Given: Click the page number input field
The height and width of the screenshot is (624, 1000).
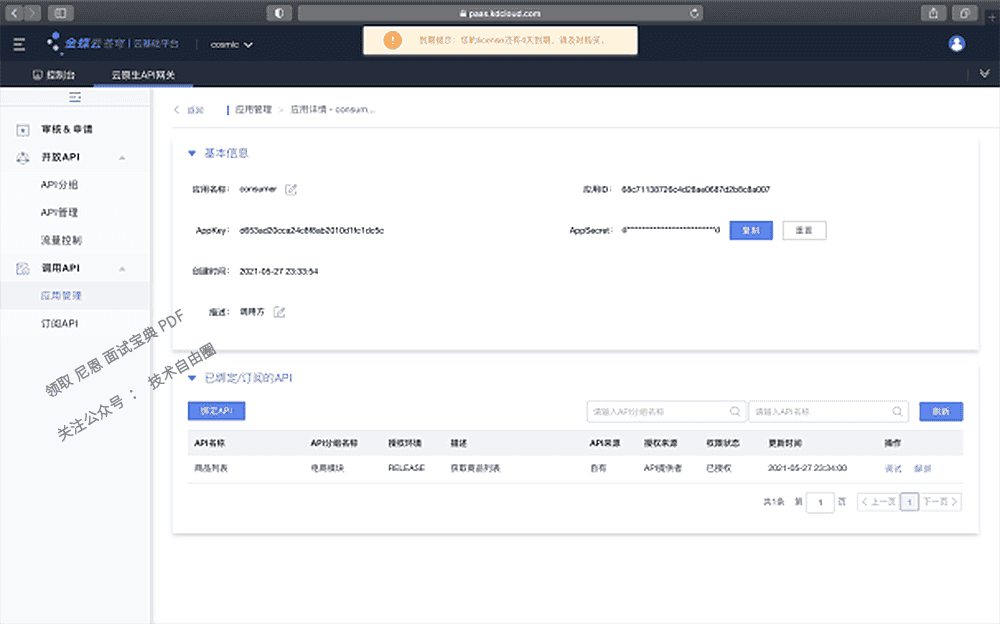Looking at the screenshot, I should coord(820,502).
